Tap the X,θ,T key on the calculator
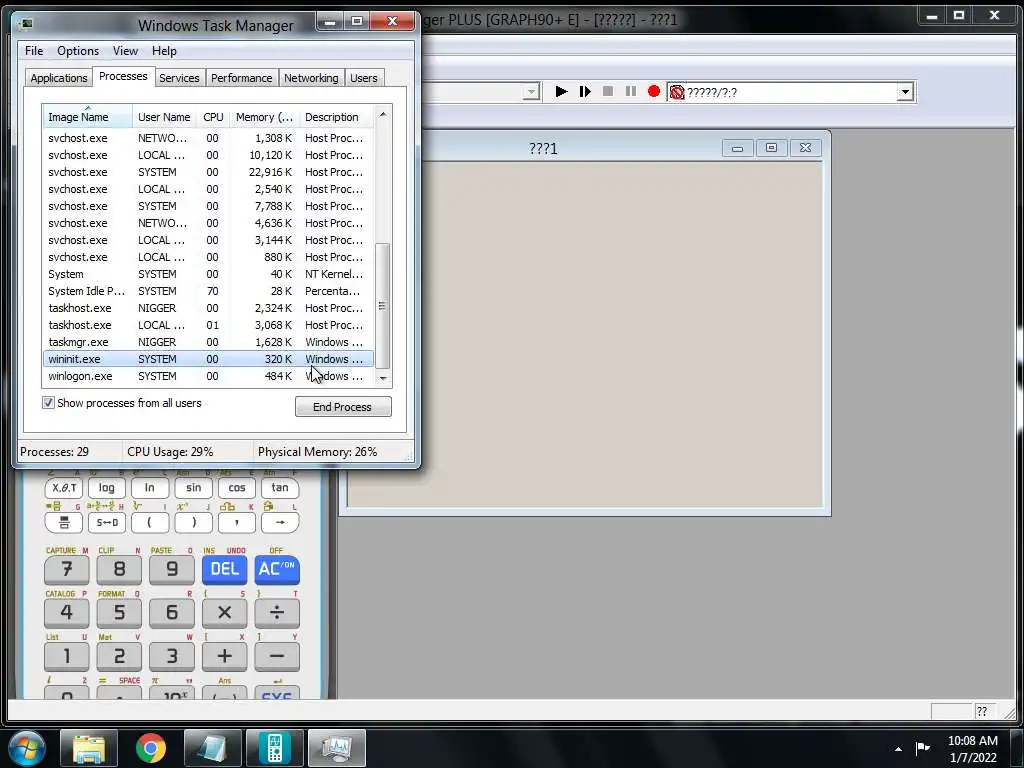The height and width of the screenshot is (768, 1024). tap(64, 488)
